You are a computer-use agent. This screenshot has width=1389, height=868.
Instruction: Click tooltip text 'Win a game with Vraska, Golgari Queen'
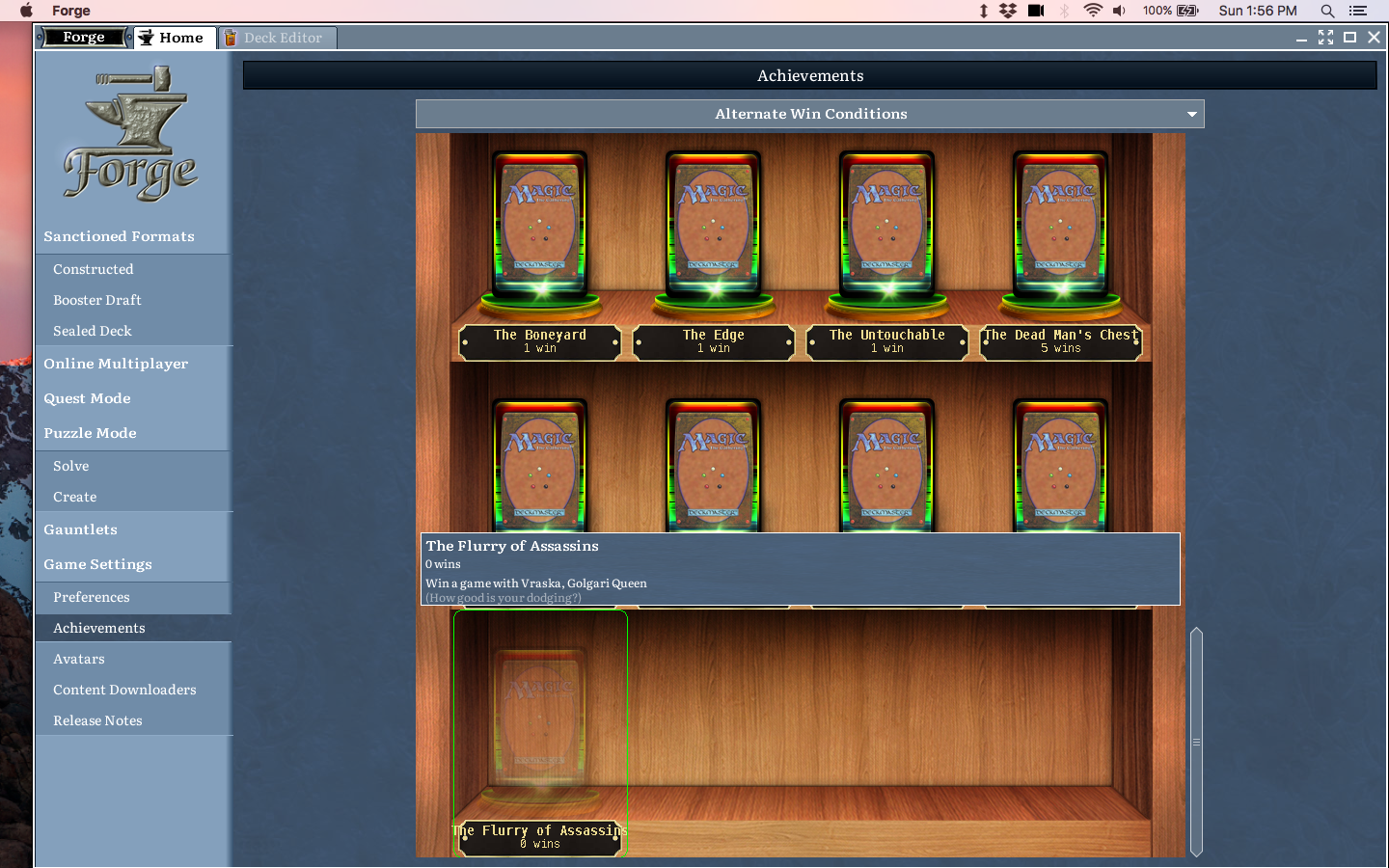(536, 583)
